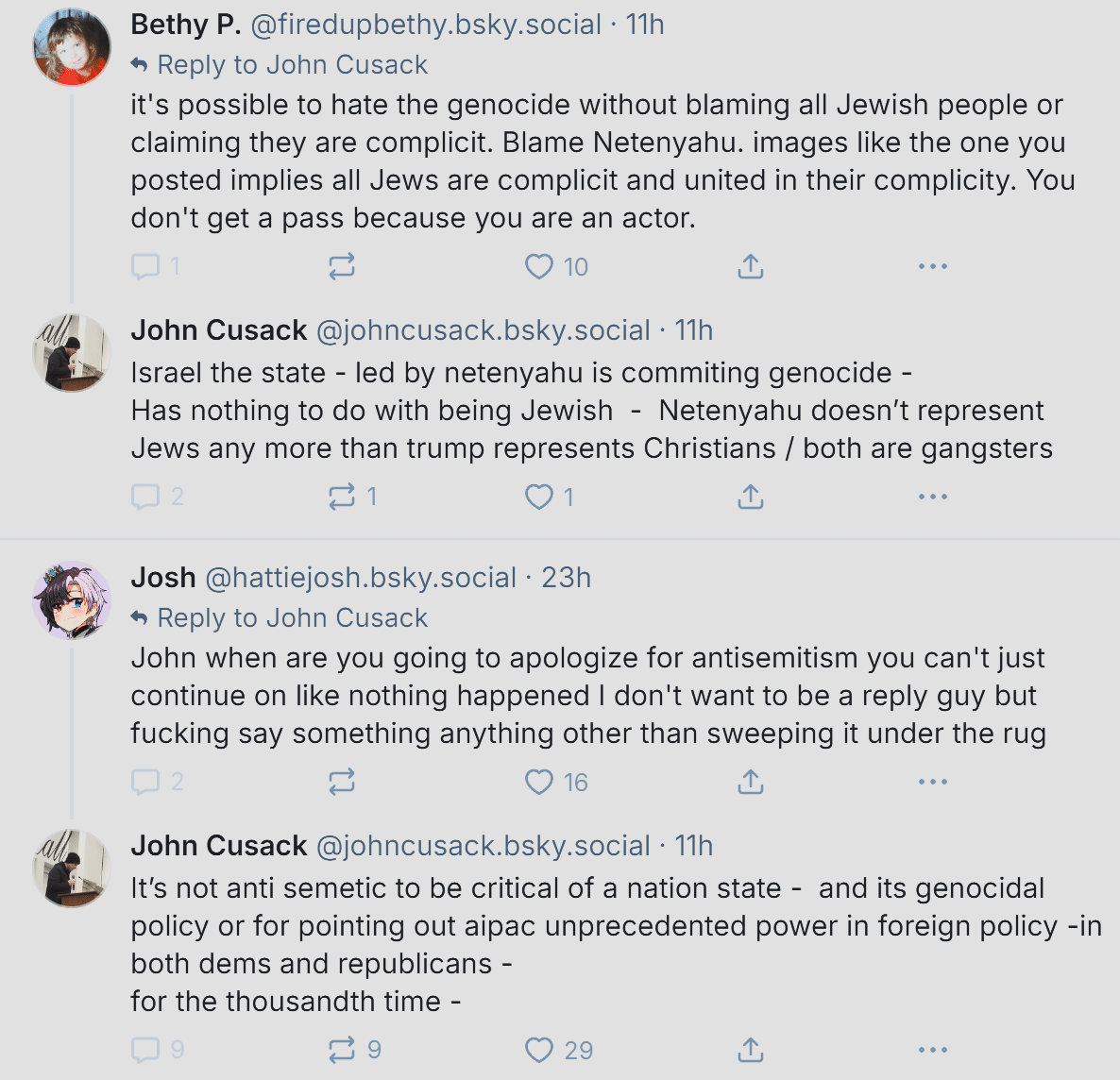
Task: Like John Cusack's post about Israel the state
Action: [x=549, y=497]
